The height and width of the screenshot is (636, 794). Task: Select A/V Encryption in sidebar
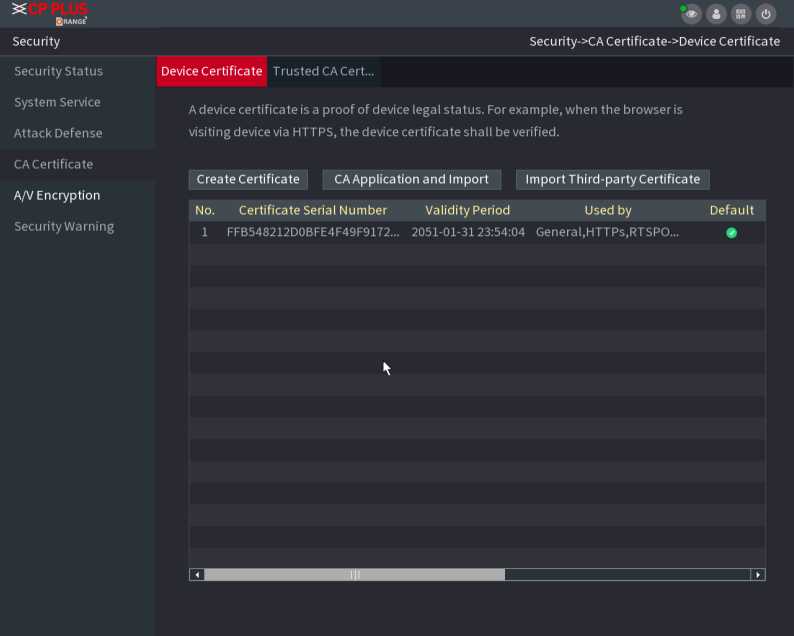coord(57,195)
